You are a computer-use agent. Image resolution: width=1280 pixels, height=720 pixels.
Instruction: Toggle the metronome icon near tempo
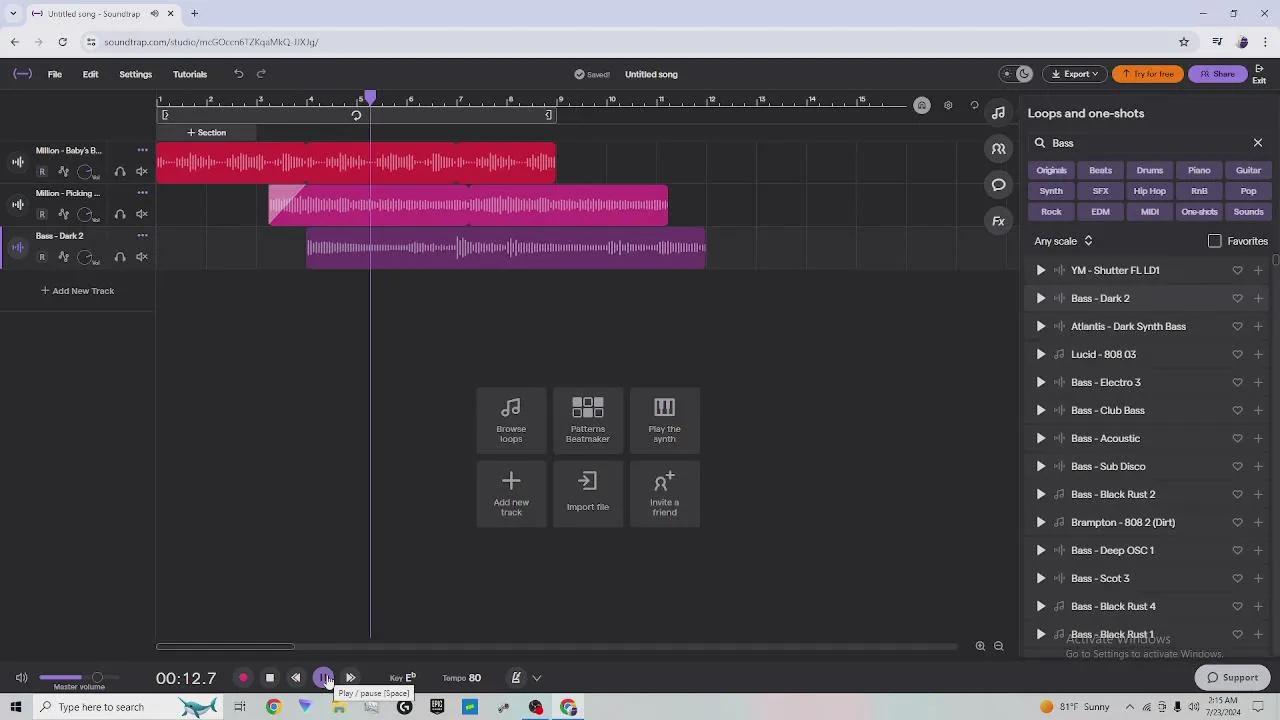click(x=516, y=678)
